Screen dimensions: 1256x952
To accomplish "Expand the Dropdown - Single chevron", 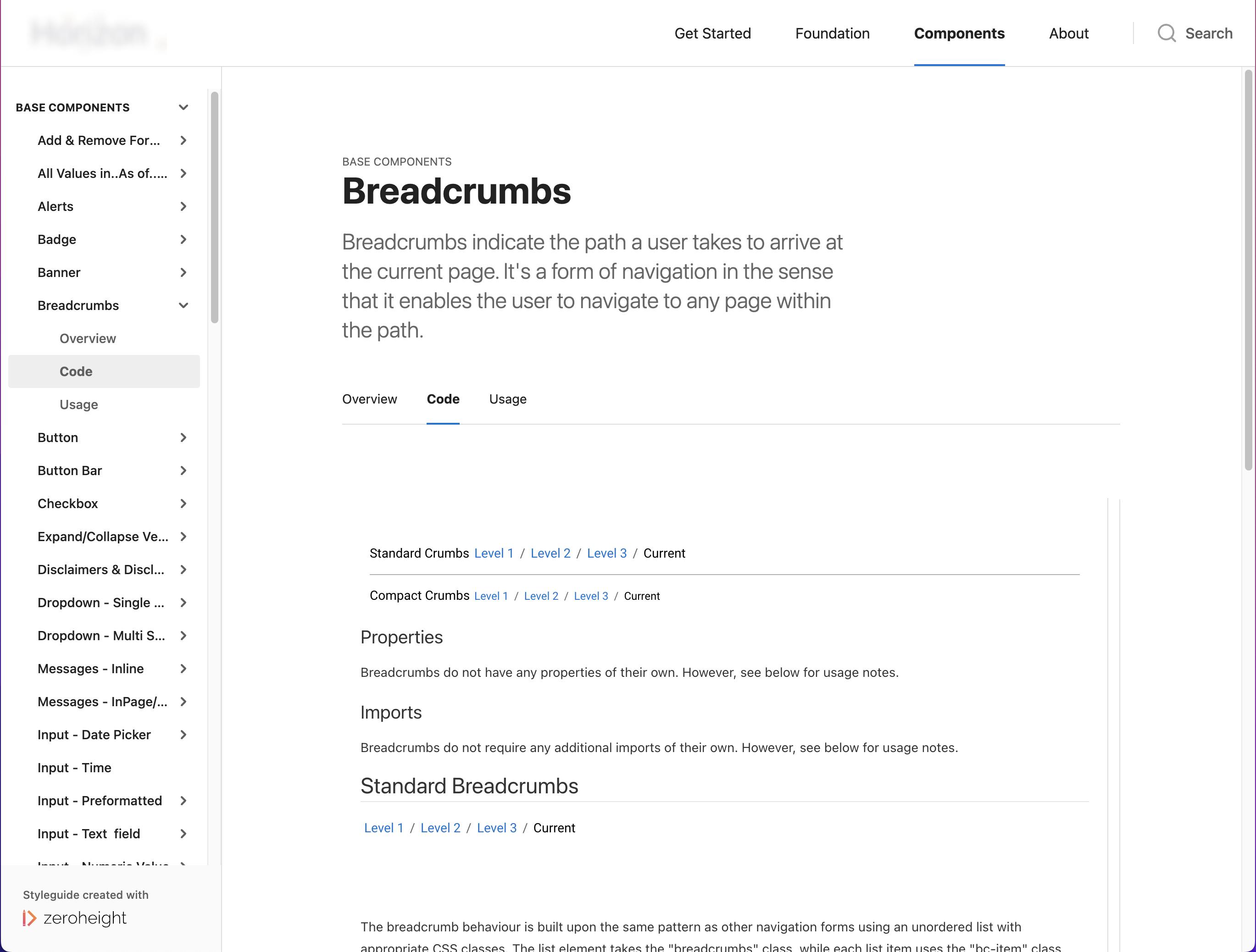I will coord(183,602).
